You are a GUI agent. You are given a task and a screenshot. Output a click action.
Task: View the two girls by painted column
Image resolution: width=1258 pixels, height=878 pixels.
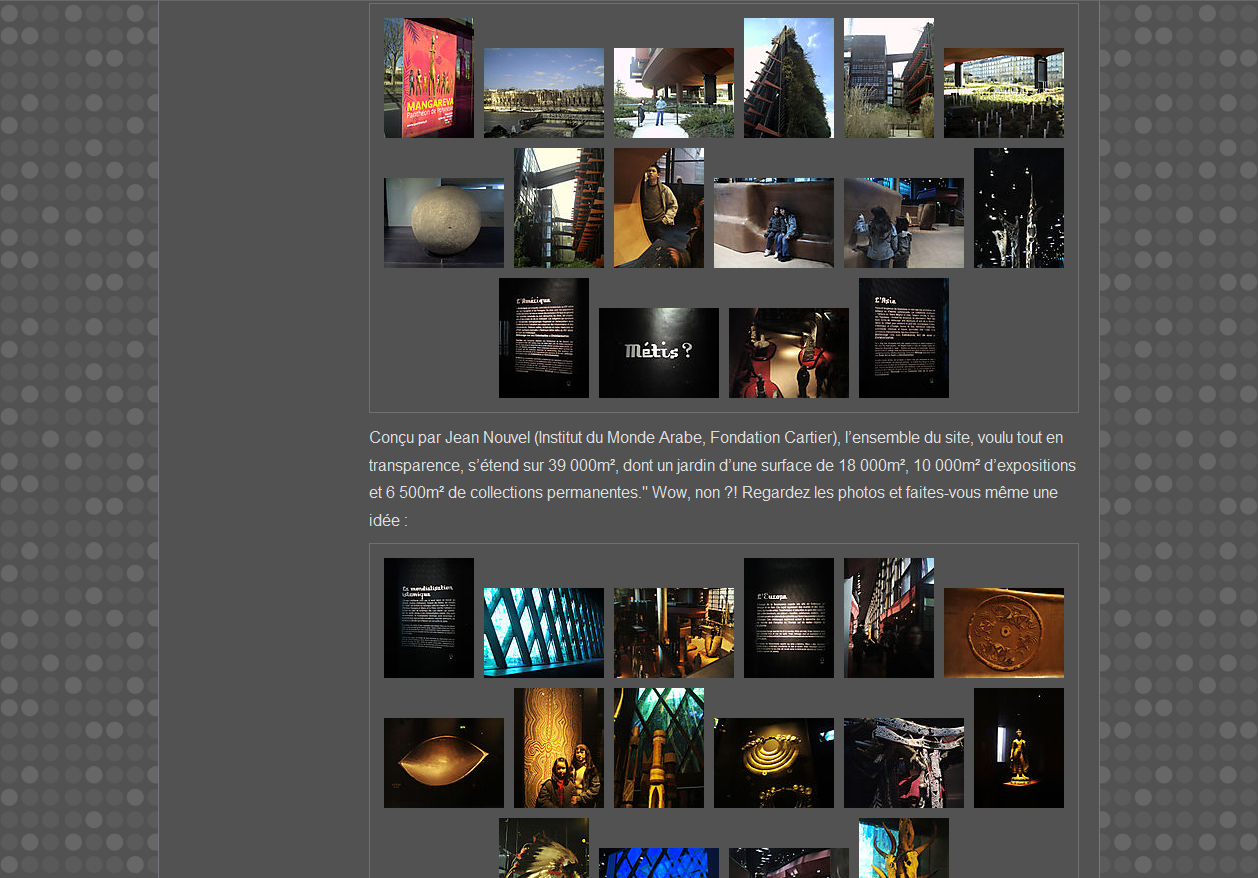click(558, 748)
